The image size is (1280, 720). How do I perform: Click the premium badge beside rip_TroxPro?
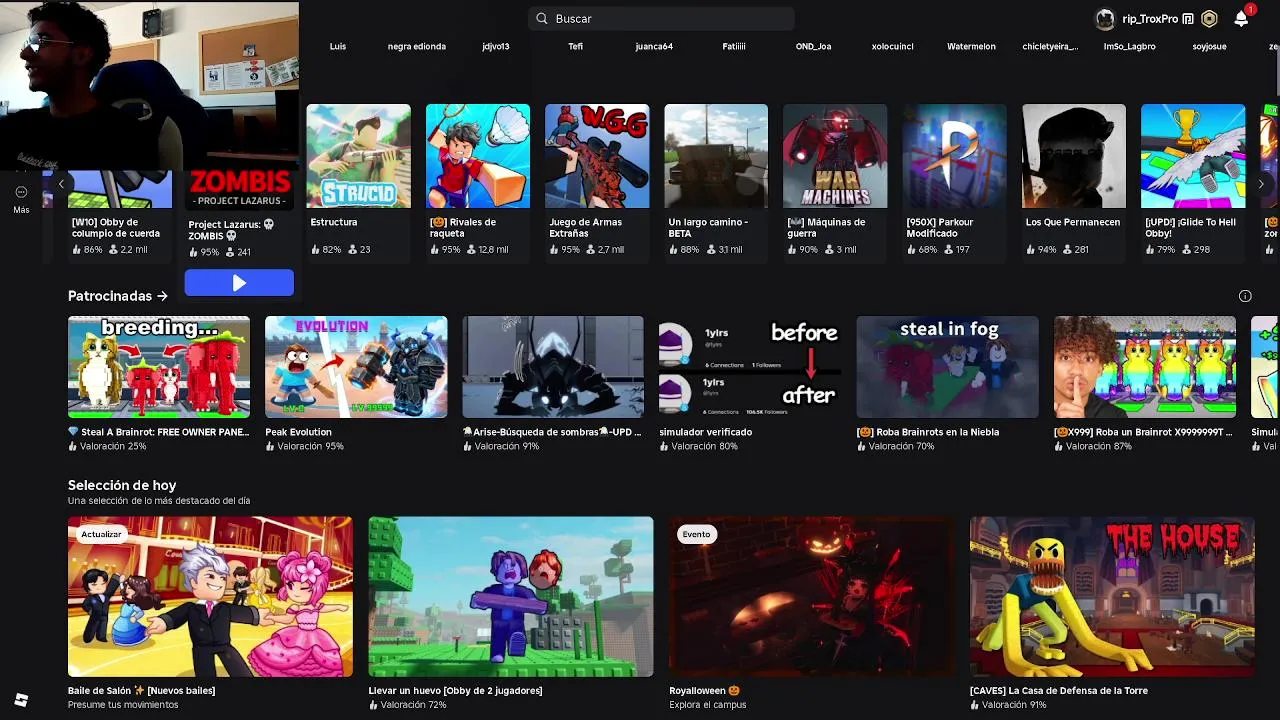(1188, 19)
